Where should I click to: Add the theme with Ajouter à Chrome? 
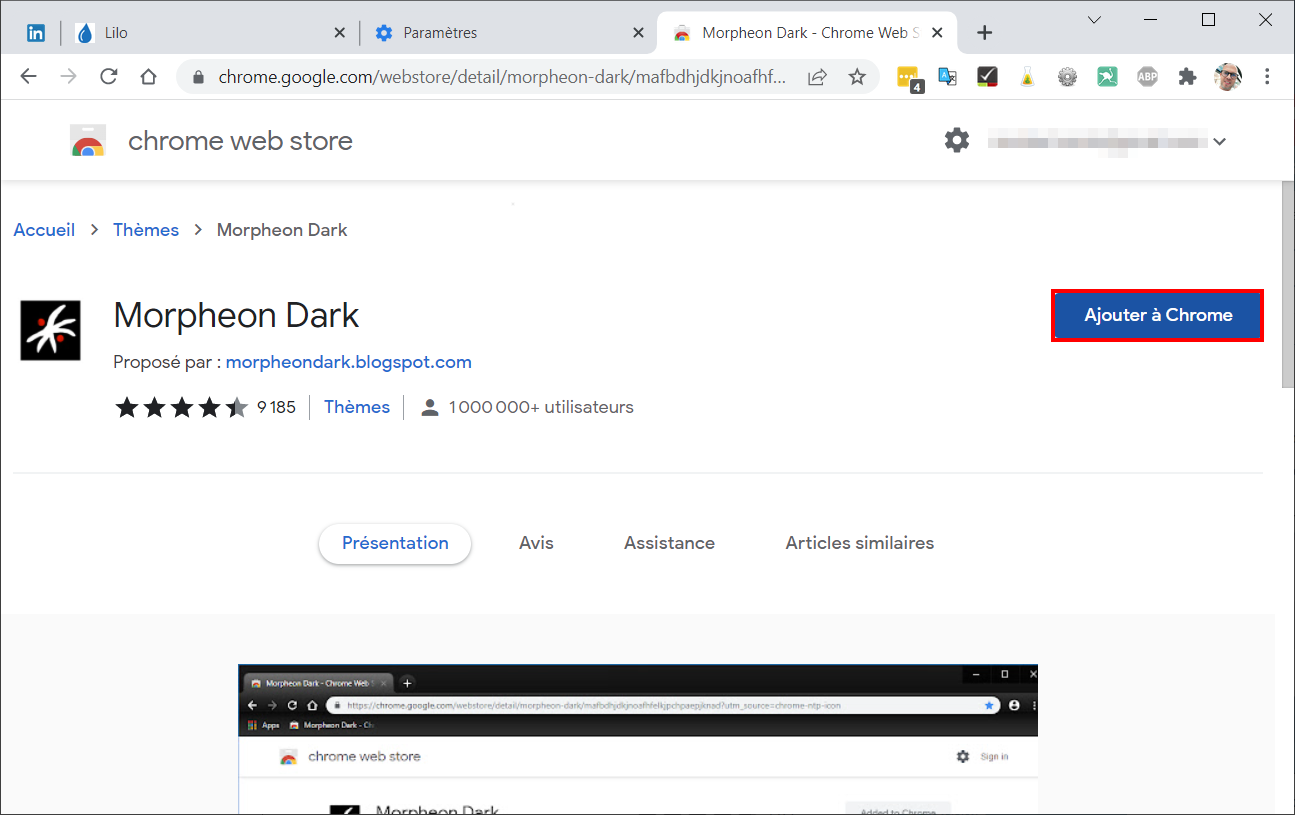[x=1158, y=315]
